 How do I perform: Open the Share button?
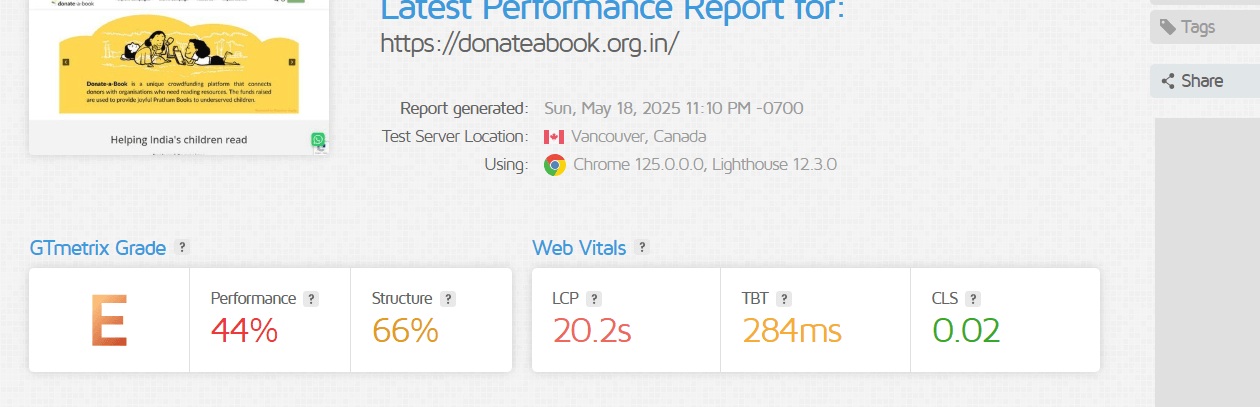tap(1203, 81)
